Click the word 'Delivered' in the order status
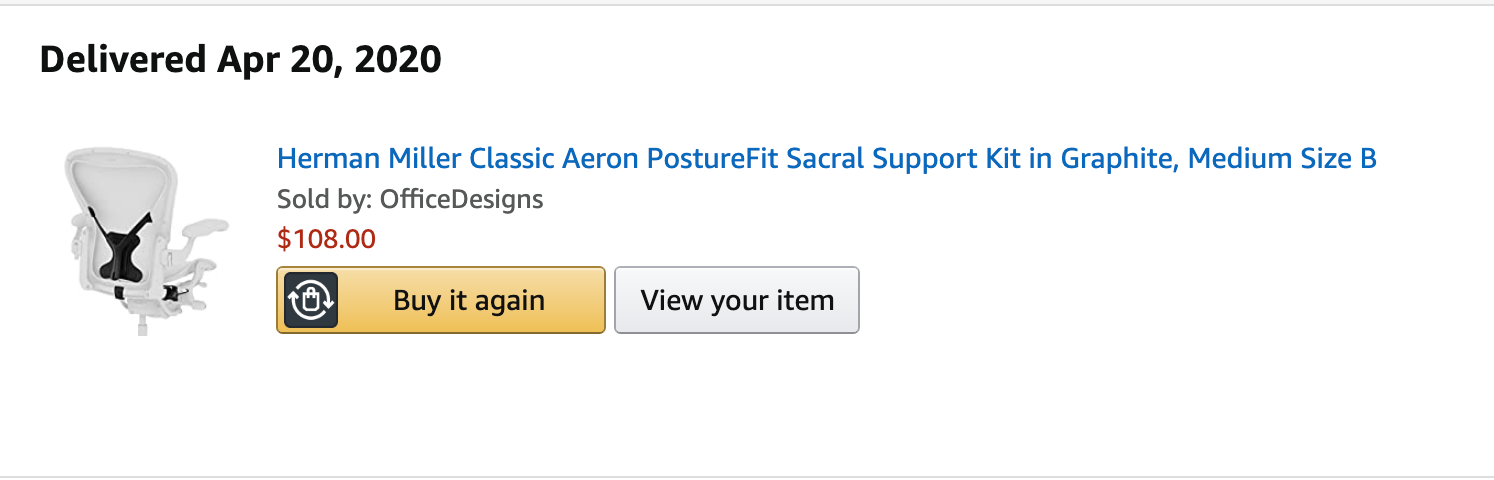This screenshot has height=480, width=1494. point(123,60)
